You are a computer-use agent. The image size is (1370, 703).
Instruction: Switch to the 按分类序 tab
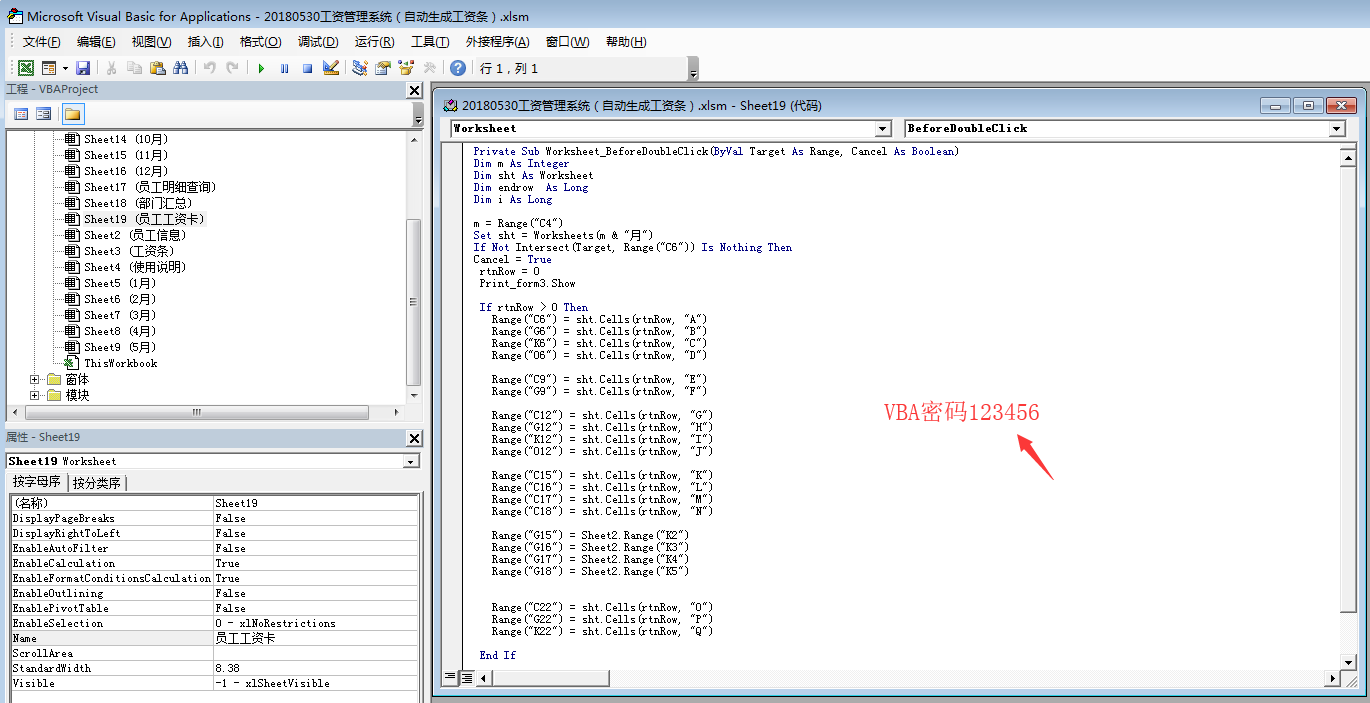[97, 483]
